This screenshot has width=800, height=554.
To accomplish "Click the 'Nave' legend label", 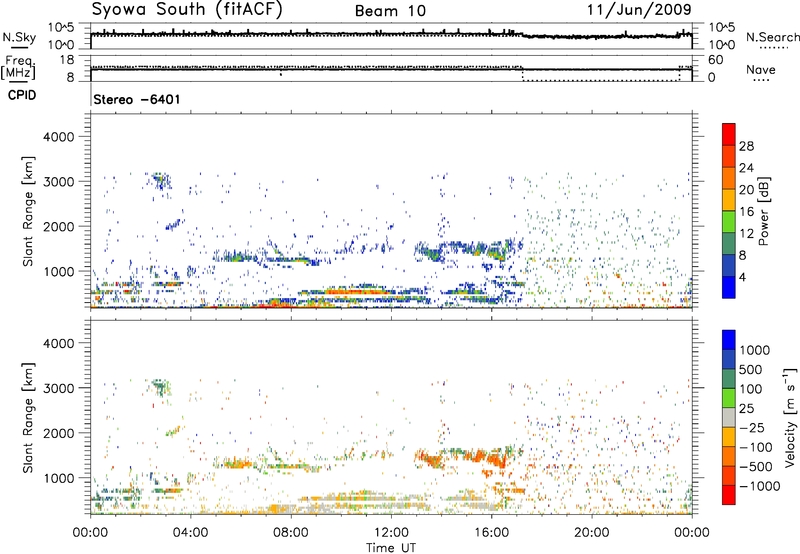I will [761, 69].
